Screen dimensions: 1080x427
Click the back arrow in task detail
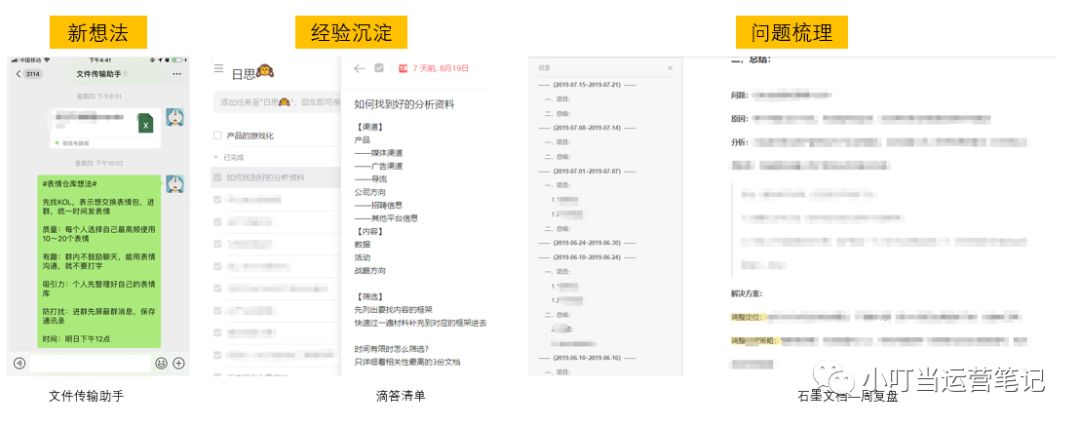click(x=359, y=68)
